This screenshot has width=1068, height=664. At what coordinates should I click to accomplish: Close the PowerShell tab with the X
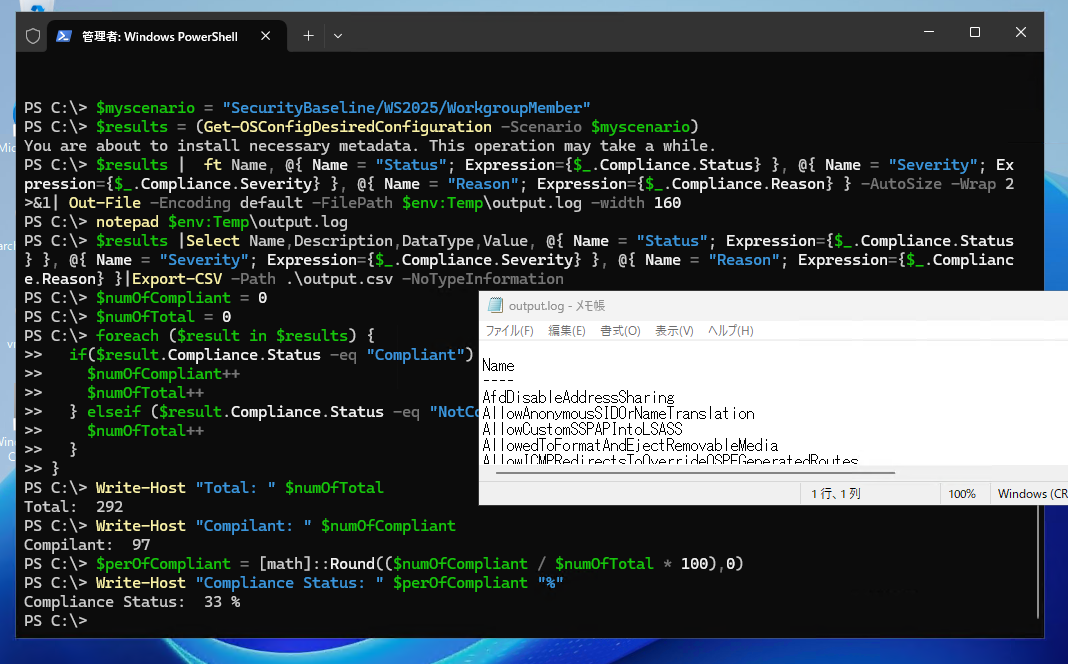(x=265, y=35)
